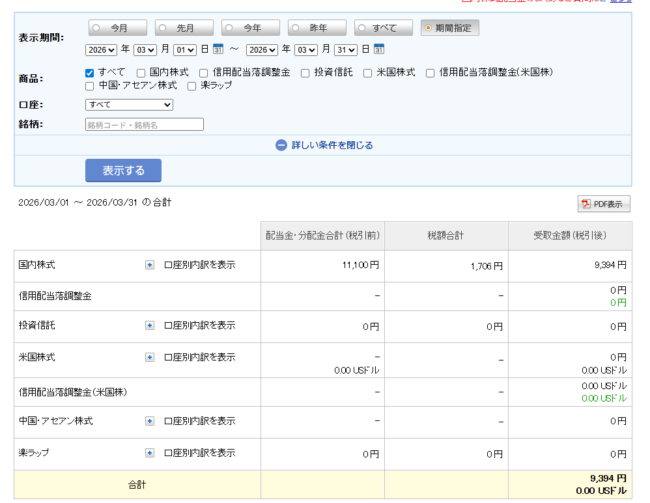The image size is (650, 503).
Task: Click the PDF表示 icon button
Action: [x=603, y=204]
